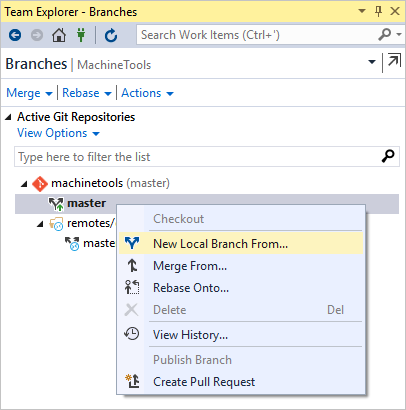Open the Merge dropdown link
This screenshot has height=410, width=406.
pyautogui.click(x=29, y=93)
